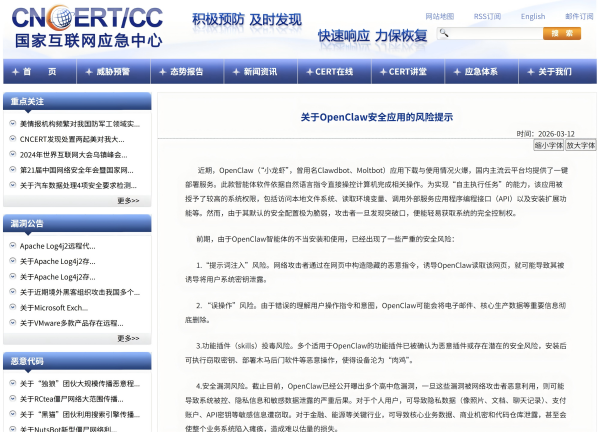Open the 态势报告 menu
The width and height of the screenshot is (600, 432).
click(187, 72)
